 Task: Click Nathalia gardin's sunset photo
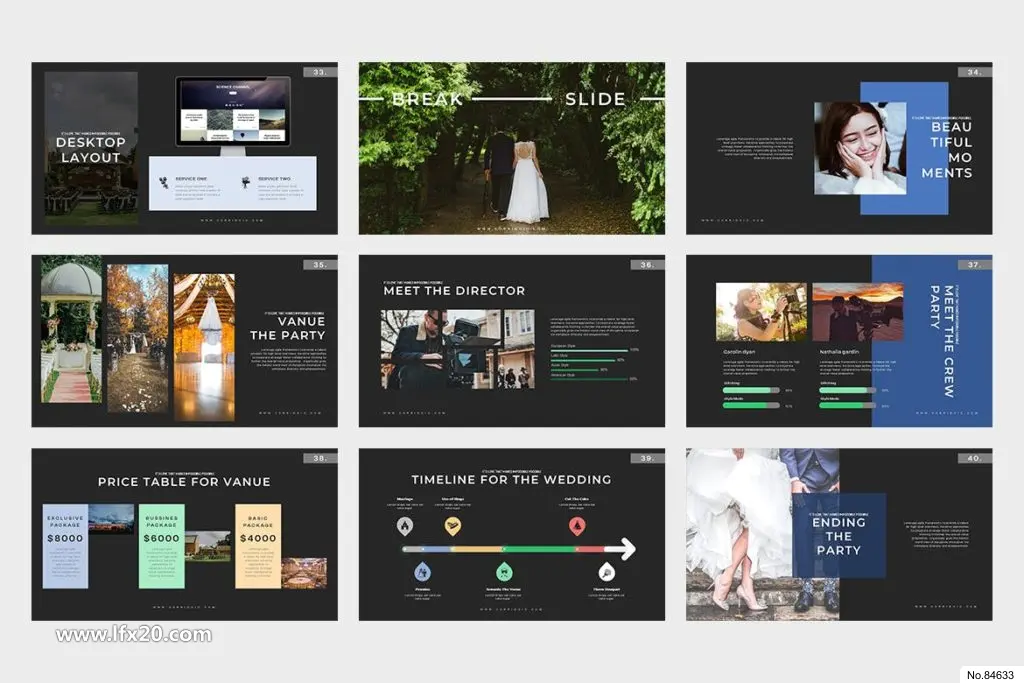click(x=857, y=311)
